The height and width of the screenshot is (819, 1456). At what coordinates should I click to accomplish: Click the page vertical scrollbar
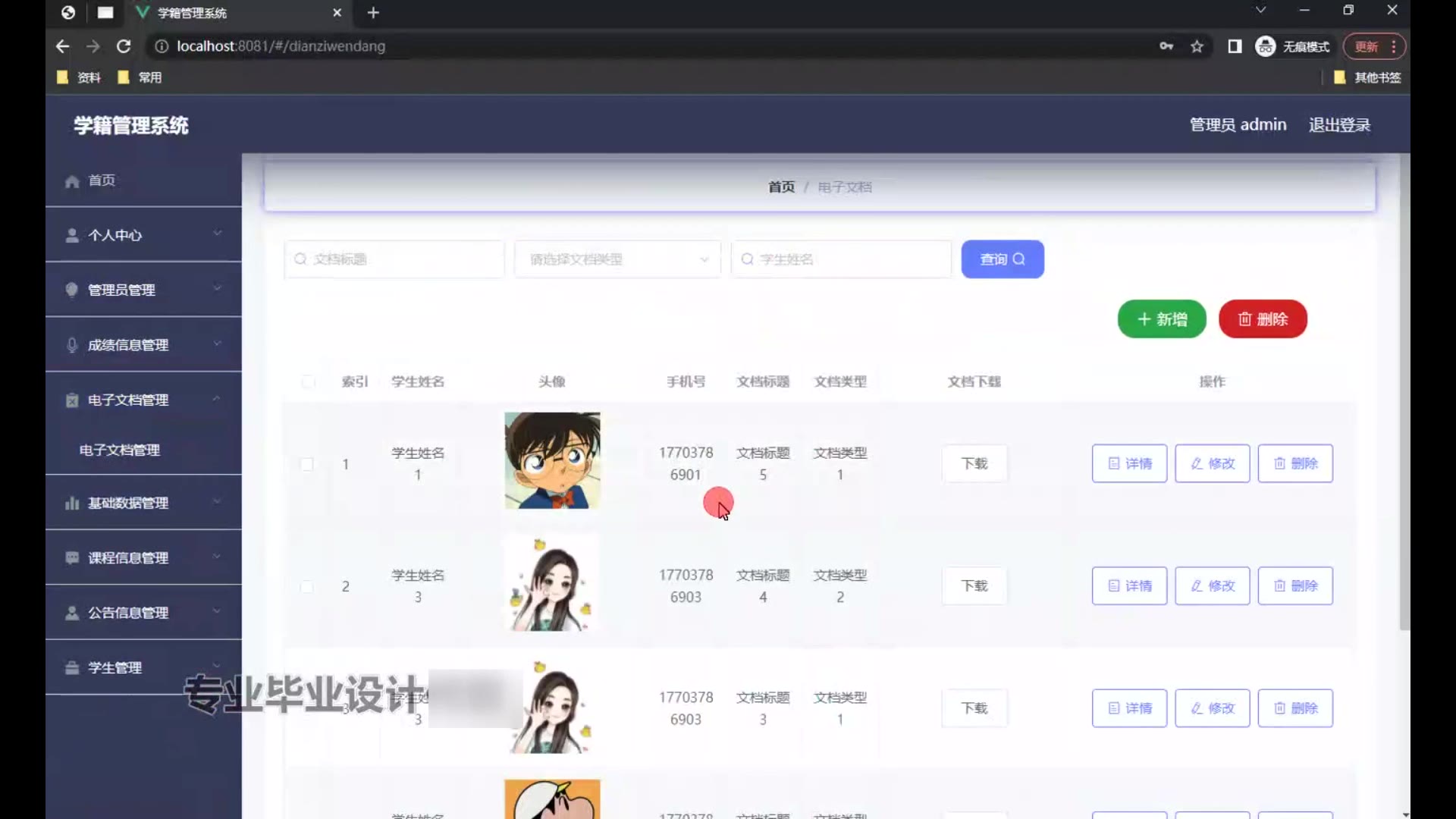(x=1404, y=392)
